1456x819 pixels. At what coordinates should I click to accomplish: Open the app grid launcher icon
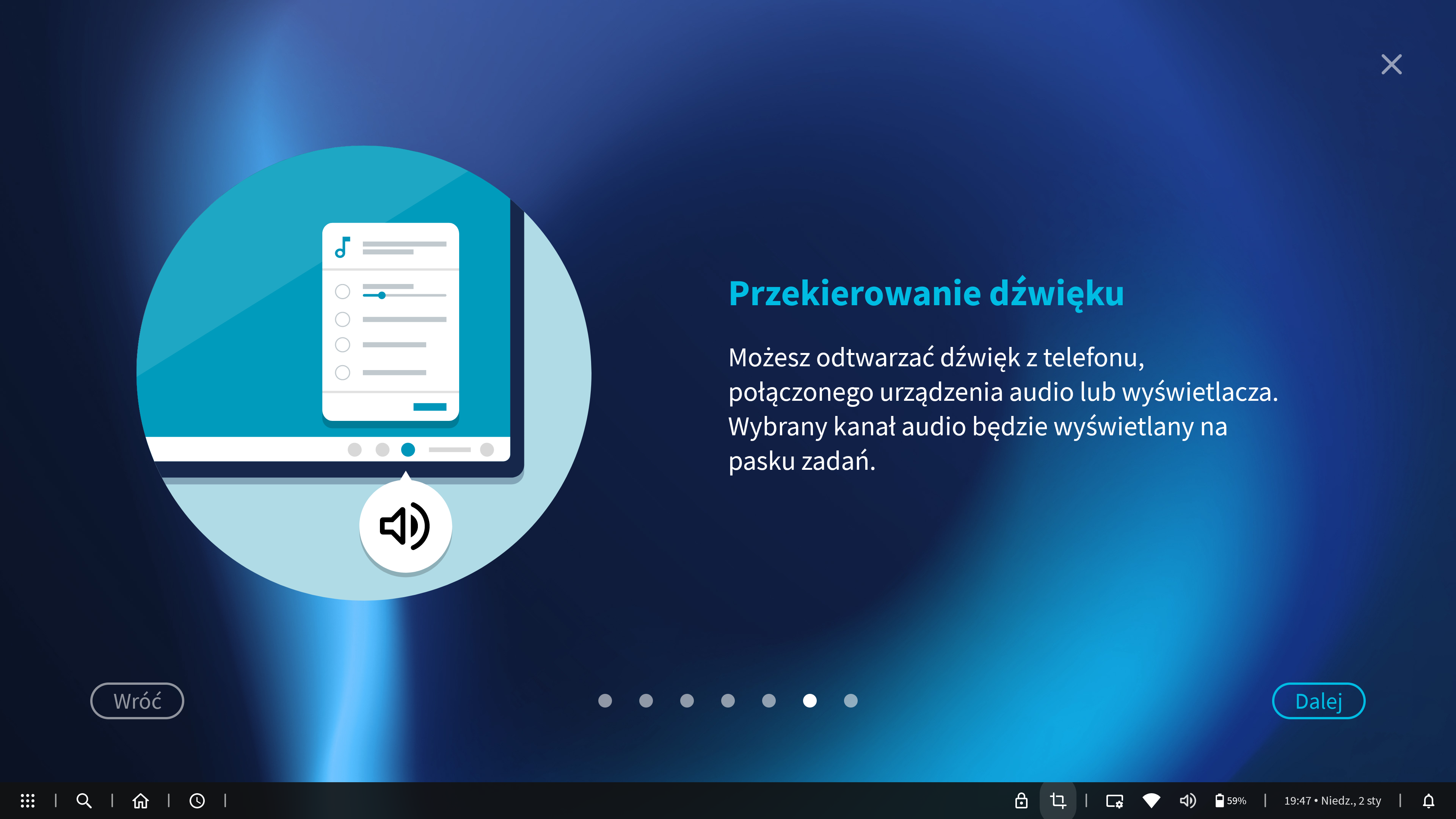(x=28, y=800)
